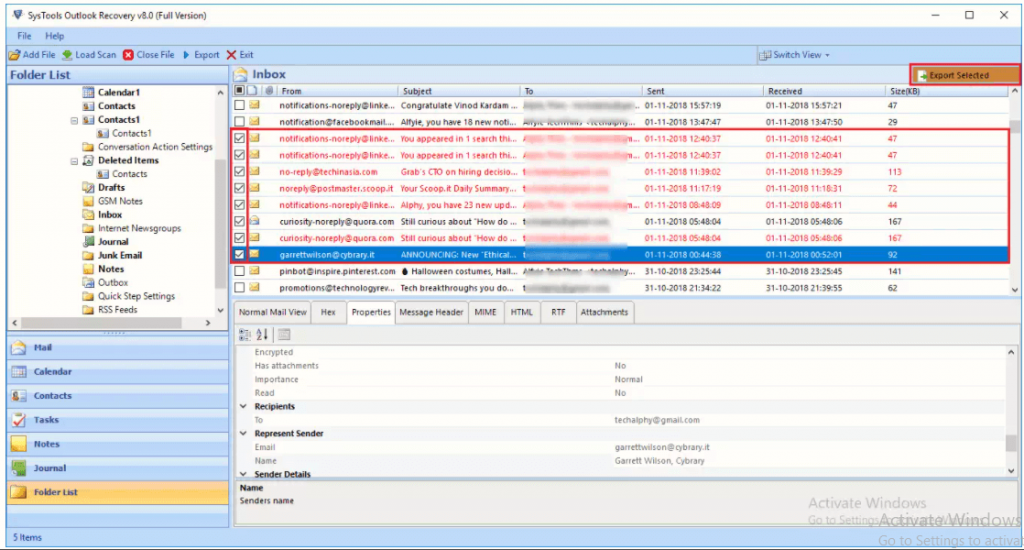Click the attachment column header icon
This screenshot has width=1024, height=550.
pos(269,91)
